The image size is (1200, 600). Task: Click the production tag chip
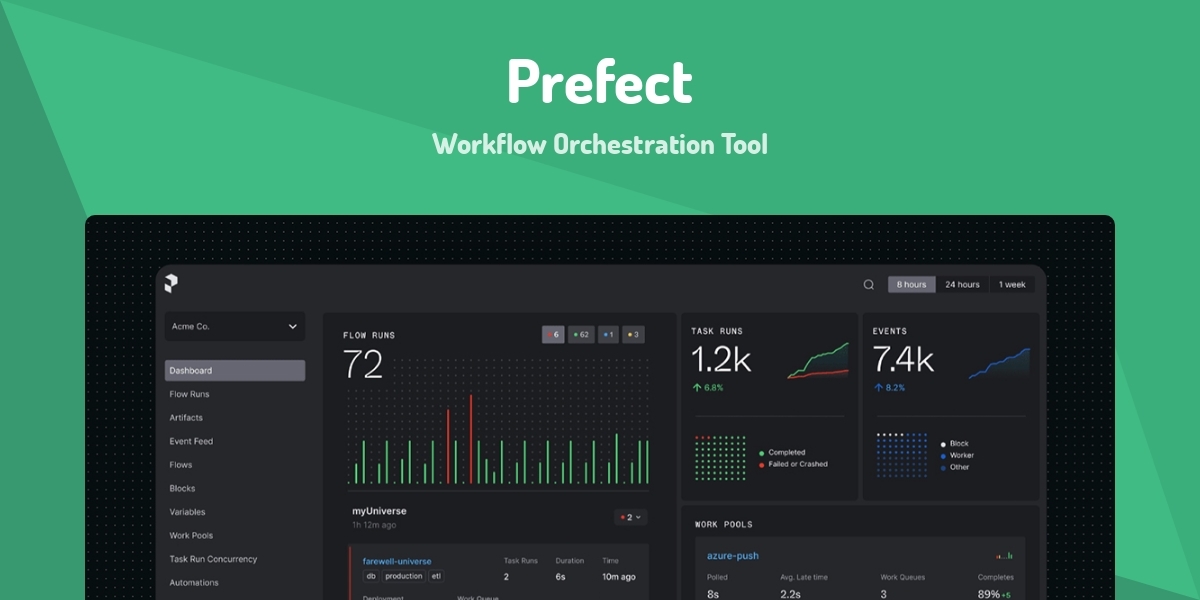pyautogui.click(x=404, y=576)
